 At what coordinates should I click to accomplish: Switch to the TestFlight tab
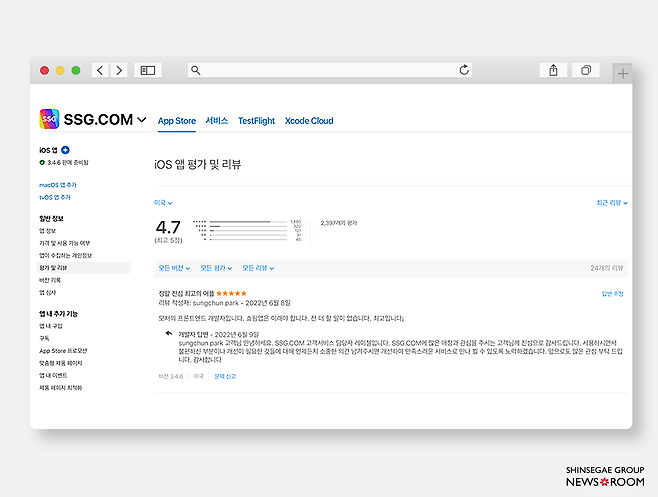point(256,121)
